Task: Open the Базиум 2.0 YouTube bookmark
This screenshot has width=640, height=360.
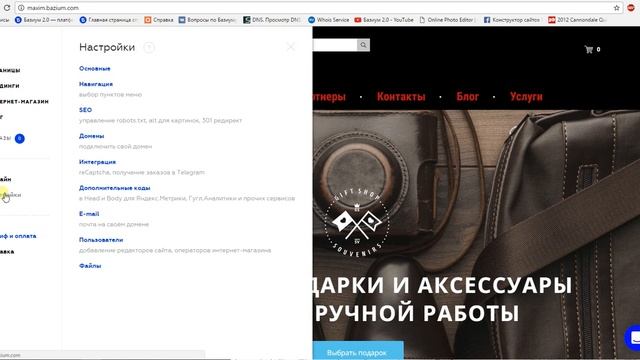Action: click(x=384, y=20)
